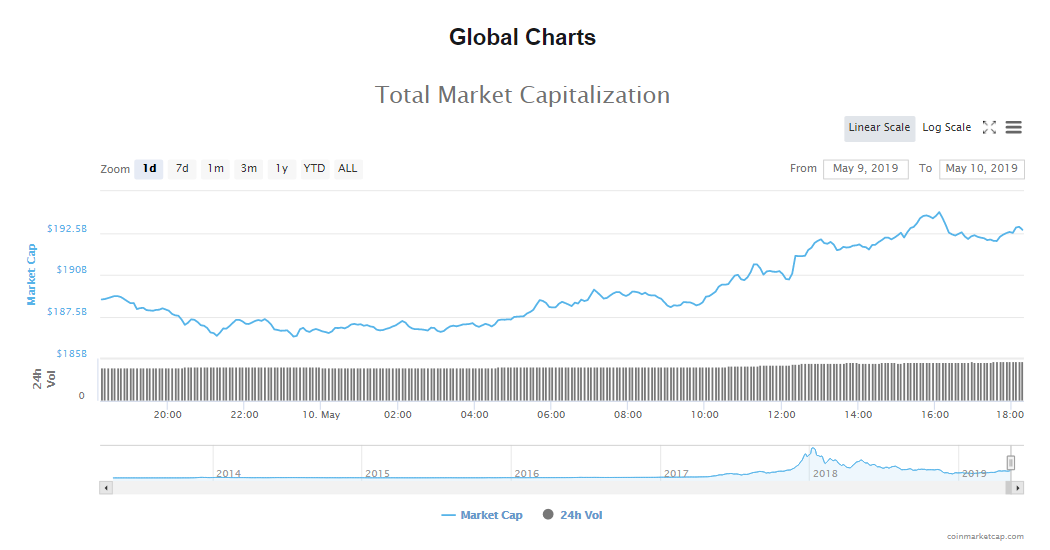This screenshot has height=550, width=1050.
Task: Enter fullscreen chart view
Action: 989,127
